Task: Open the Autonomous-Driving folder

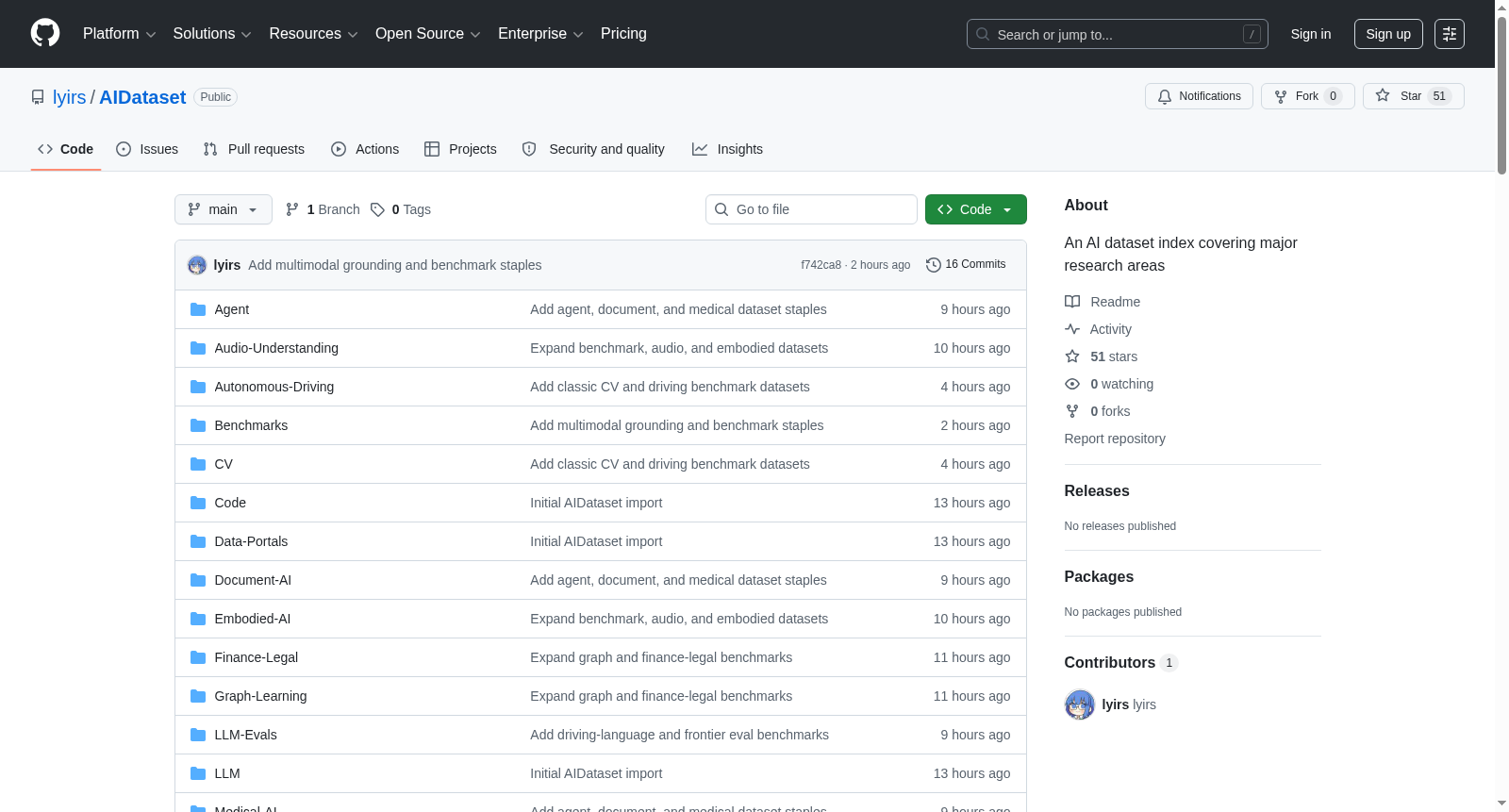Action: [274, 387]
